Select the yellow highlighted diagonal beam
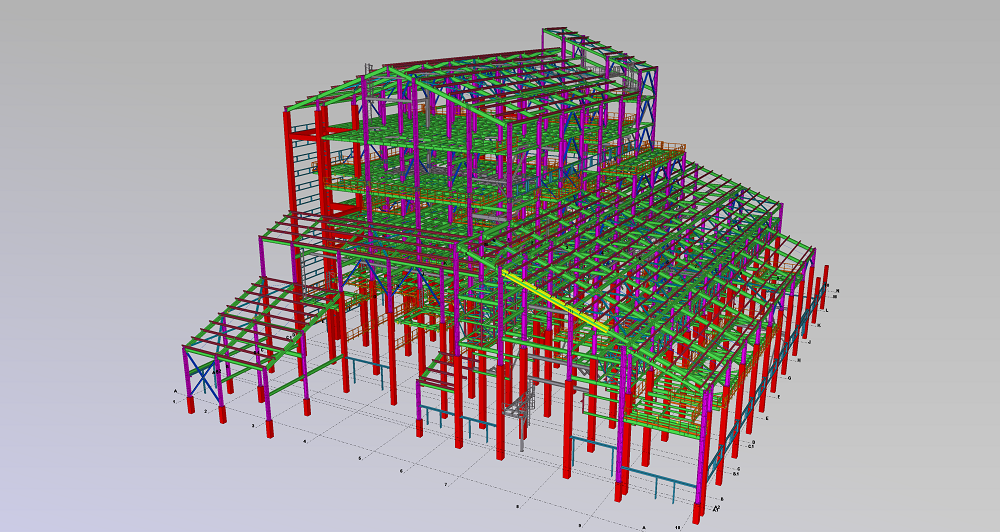This screenshot has width=1000, height=532. pos(556,301)
